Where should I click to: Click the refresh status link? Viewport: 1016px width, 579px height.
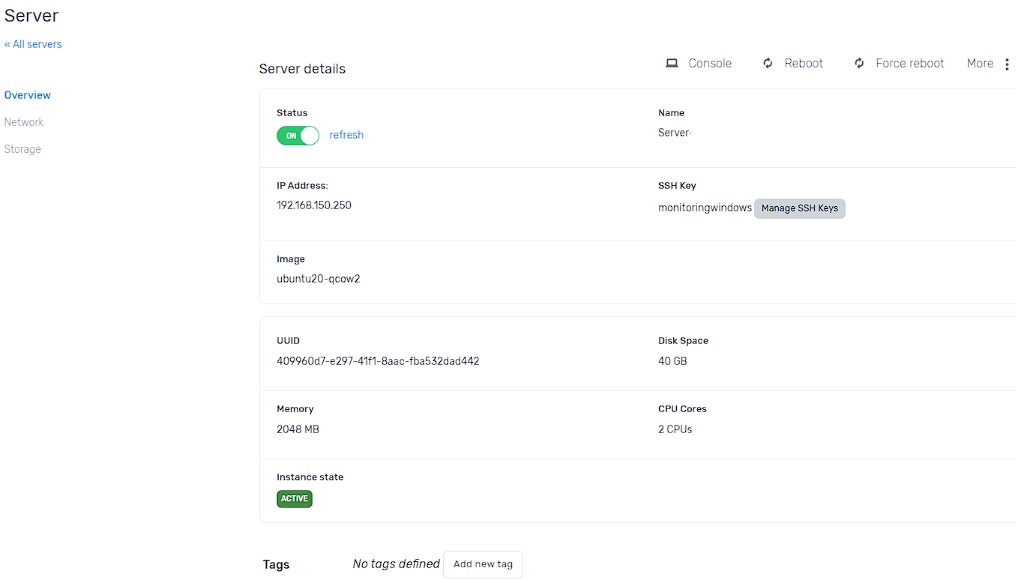point(347,135)
